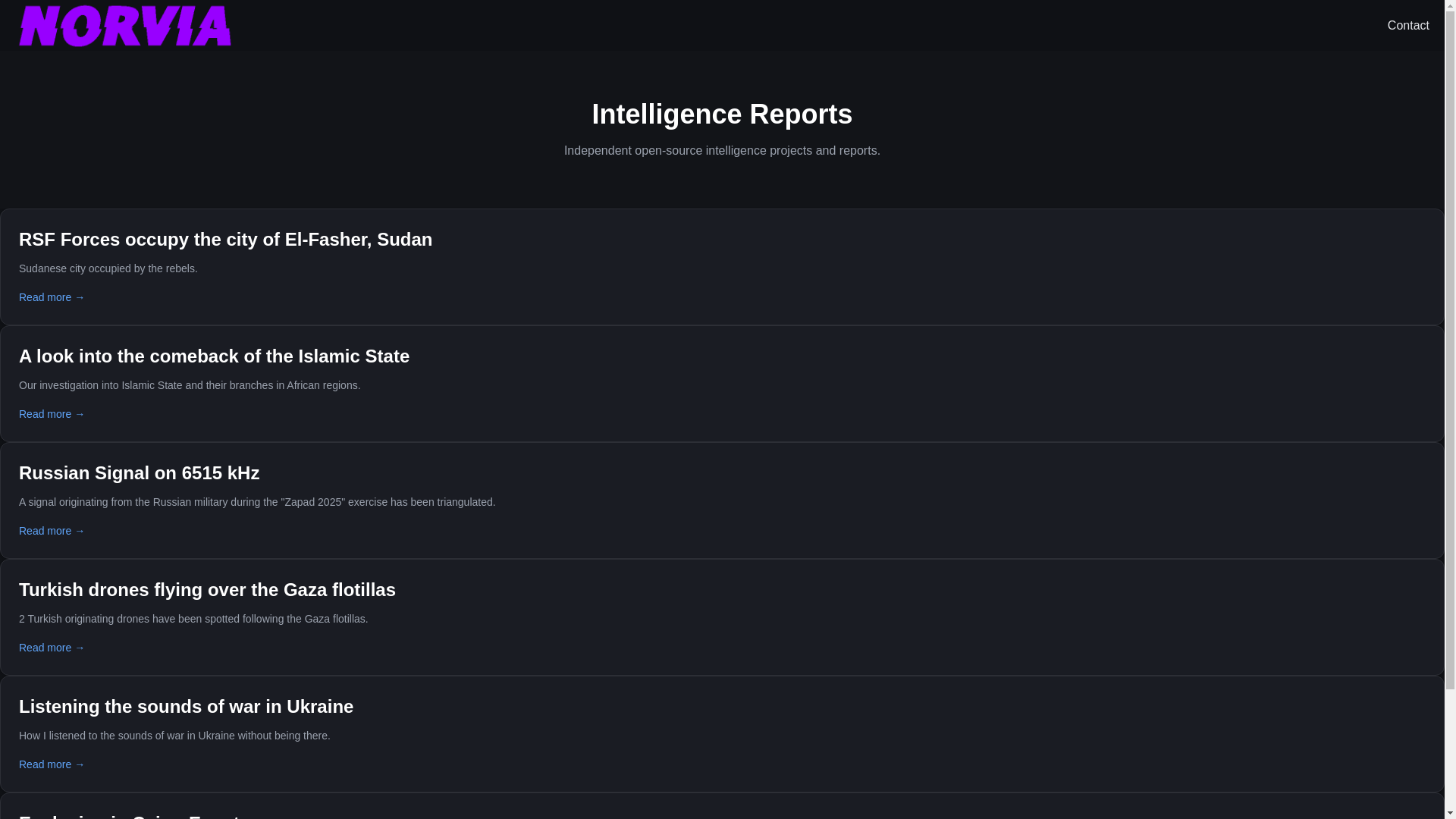1456x819 pixels.
Task: Open the Listening the sounds of war title
Action: [186, 707]
